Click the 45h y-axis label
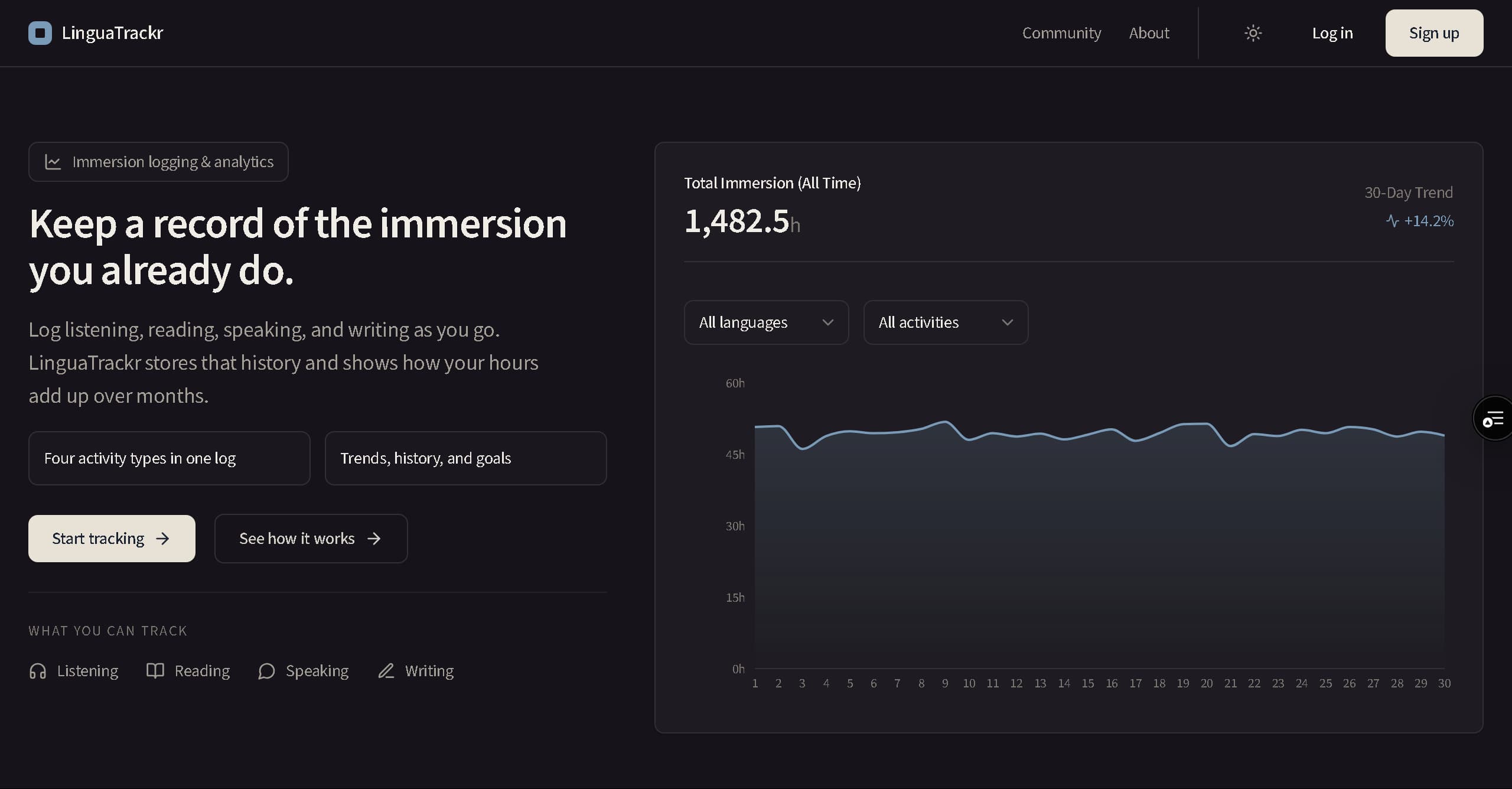 (735, 455)
